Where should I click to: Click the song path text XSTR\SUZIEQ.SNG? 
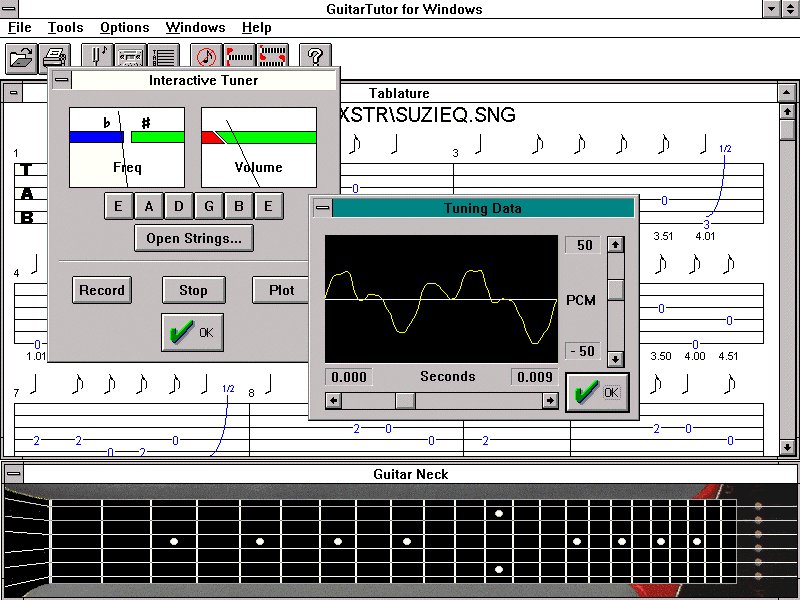(428, 115)
